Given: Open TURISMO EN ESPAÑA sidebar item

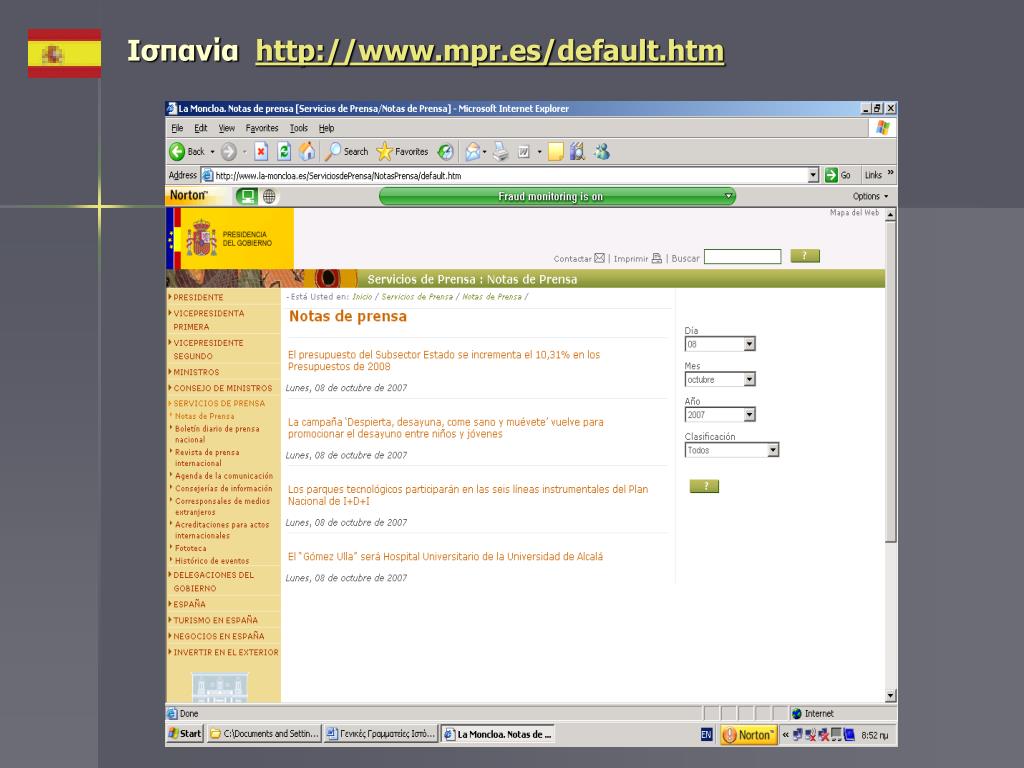Looking at the screenshot, I should tap(215, 620).
